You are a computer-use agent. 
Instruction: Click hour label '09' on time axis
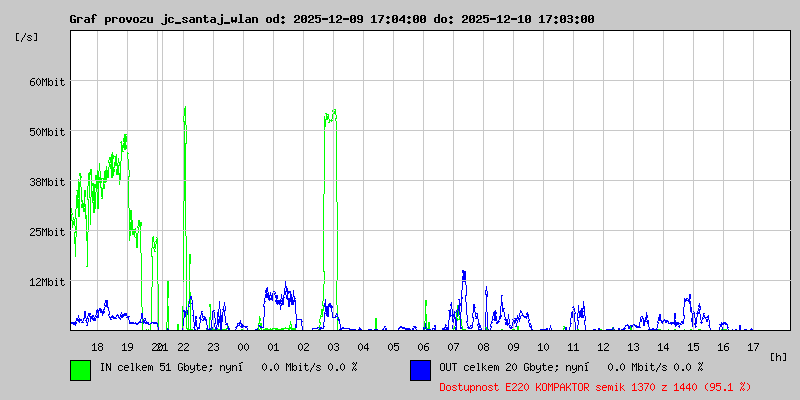click(513, 347)
